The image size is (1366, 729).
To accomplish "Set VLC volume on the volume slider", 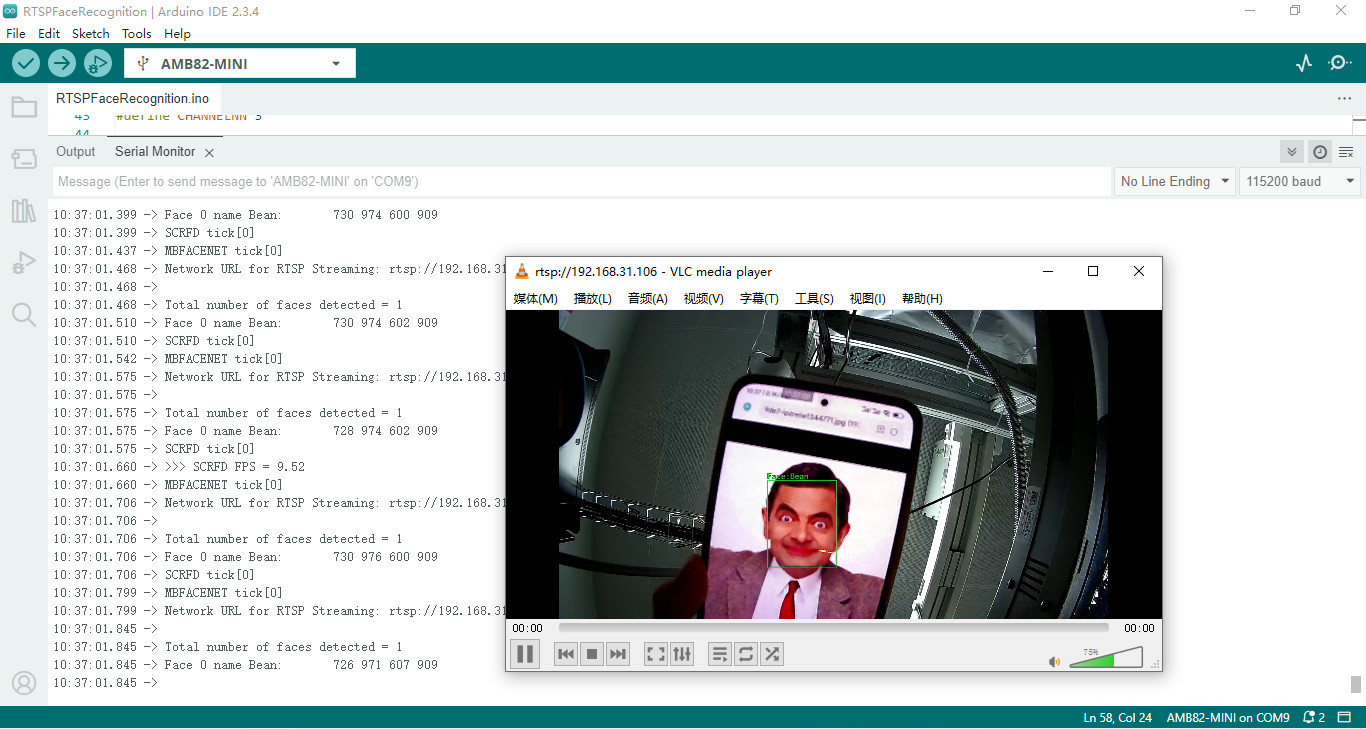I will [x=1106, y=657].
